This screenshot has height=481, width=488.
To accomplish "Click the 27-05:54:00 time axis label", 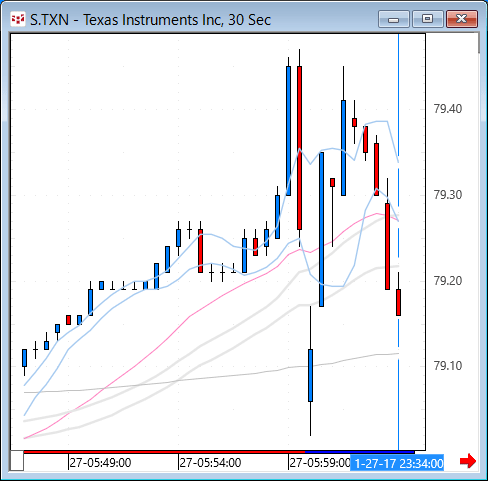I will [210, 463].
